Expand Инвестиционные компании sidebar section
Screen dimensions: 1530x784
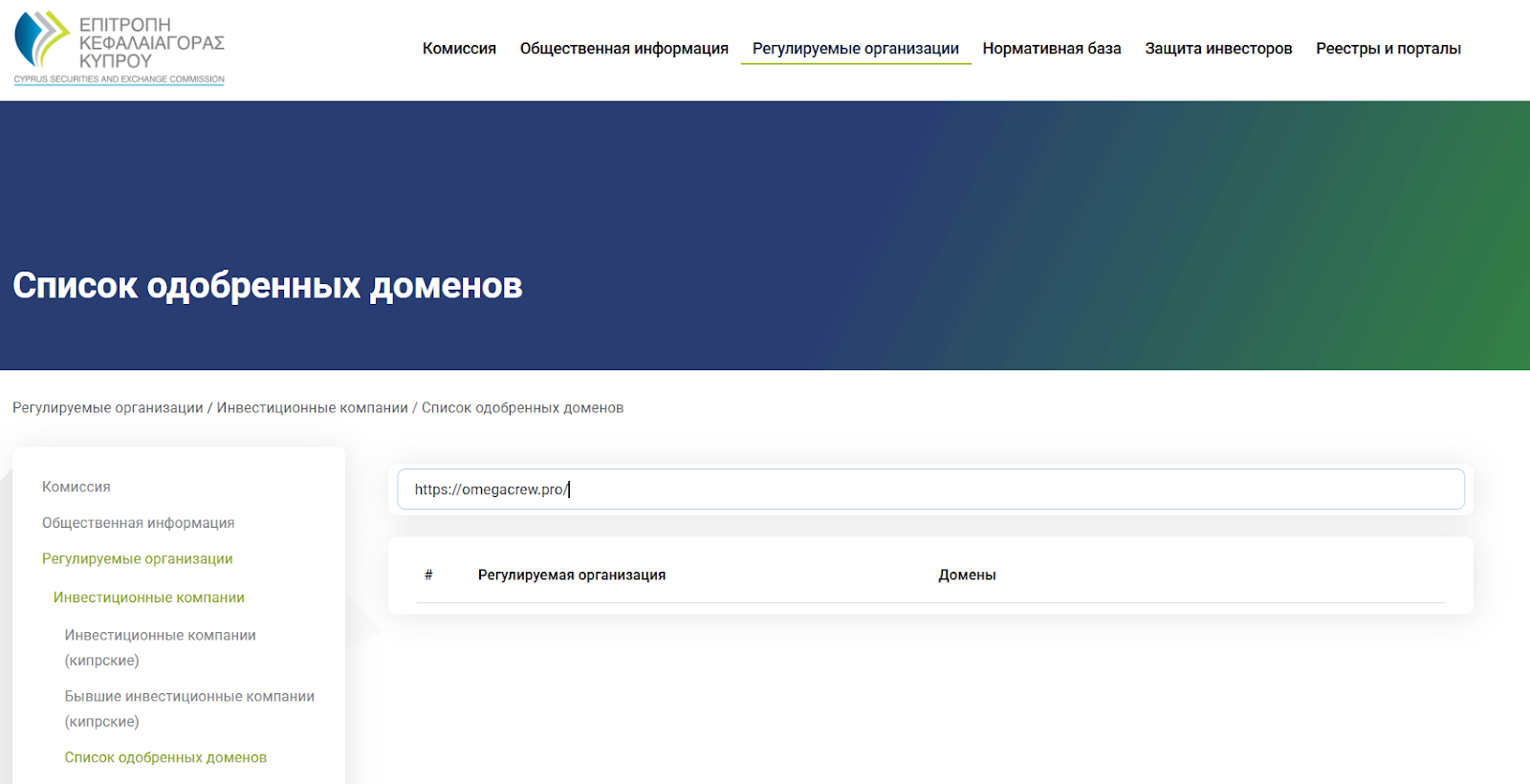click(149, 598)
